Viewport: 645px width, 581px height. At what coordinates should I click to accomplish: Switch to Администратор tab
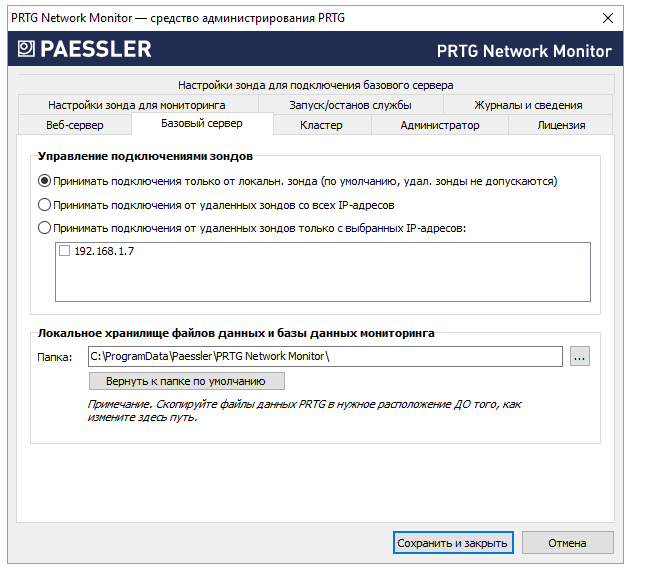tap(440, 125)
